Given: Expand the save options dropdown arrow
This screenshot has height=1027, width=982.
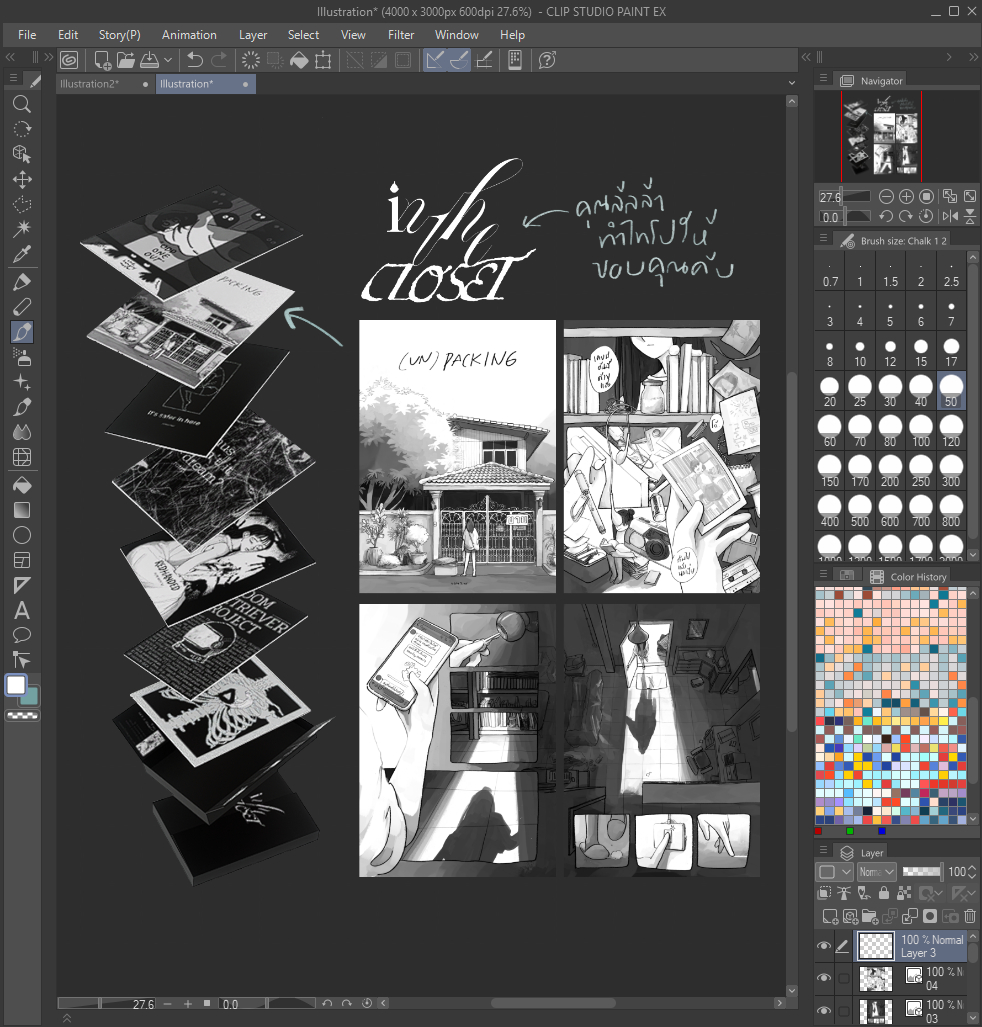Looking at the screenshot, I should tap(168, 60).
